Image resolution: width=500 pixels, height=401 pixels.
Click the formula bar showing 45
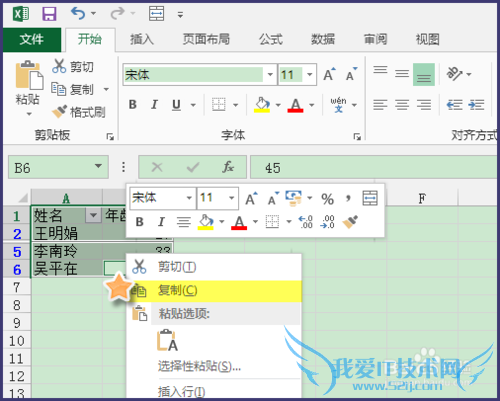[373, 167]
